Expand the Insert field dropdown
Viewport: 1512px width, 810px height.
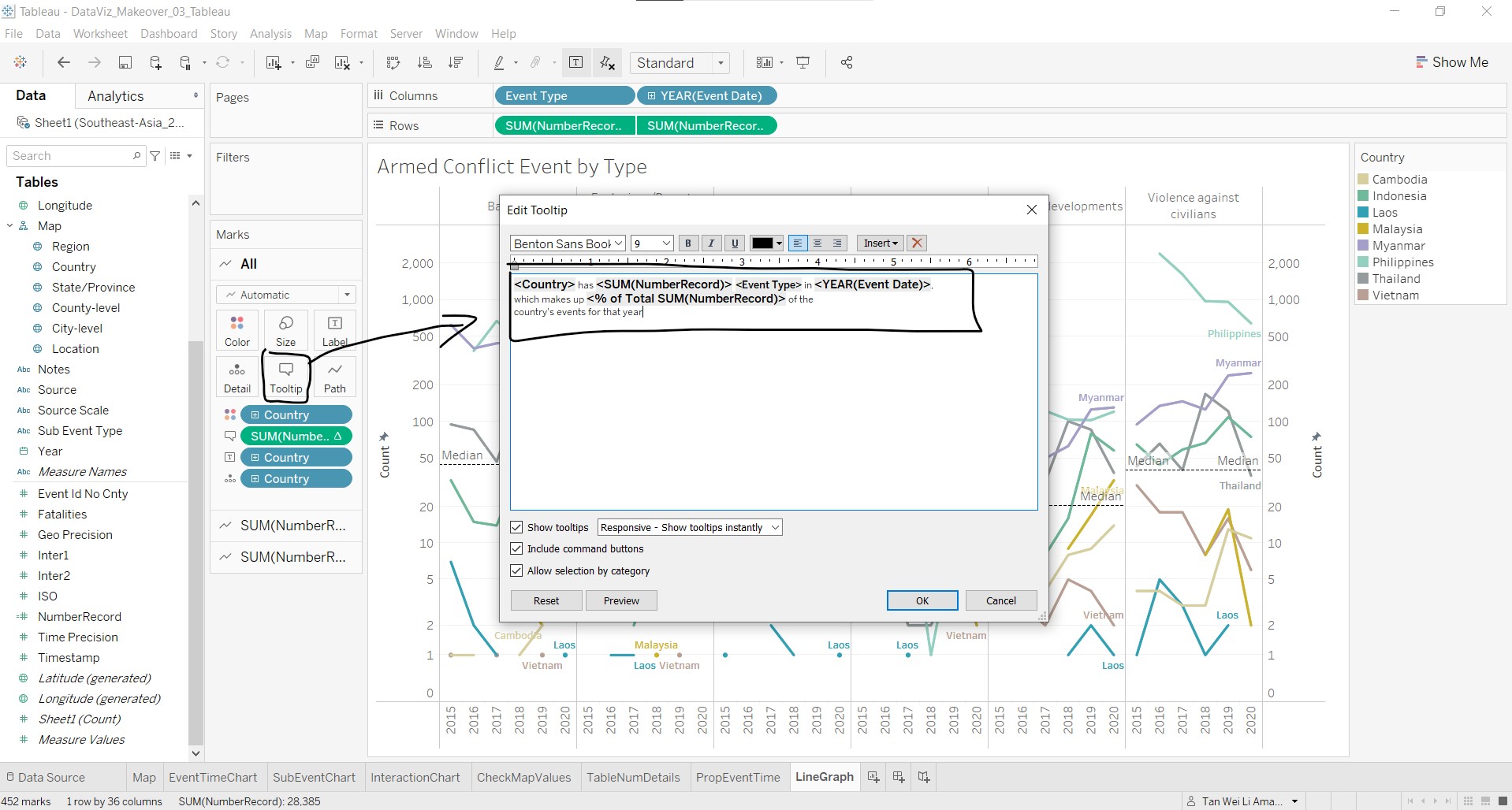click(880, 243)
